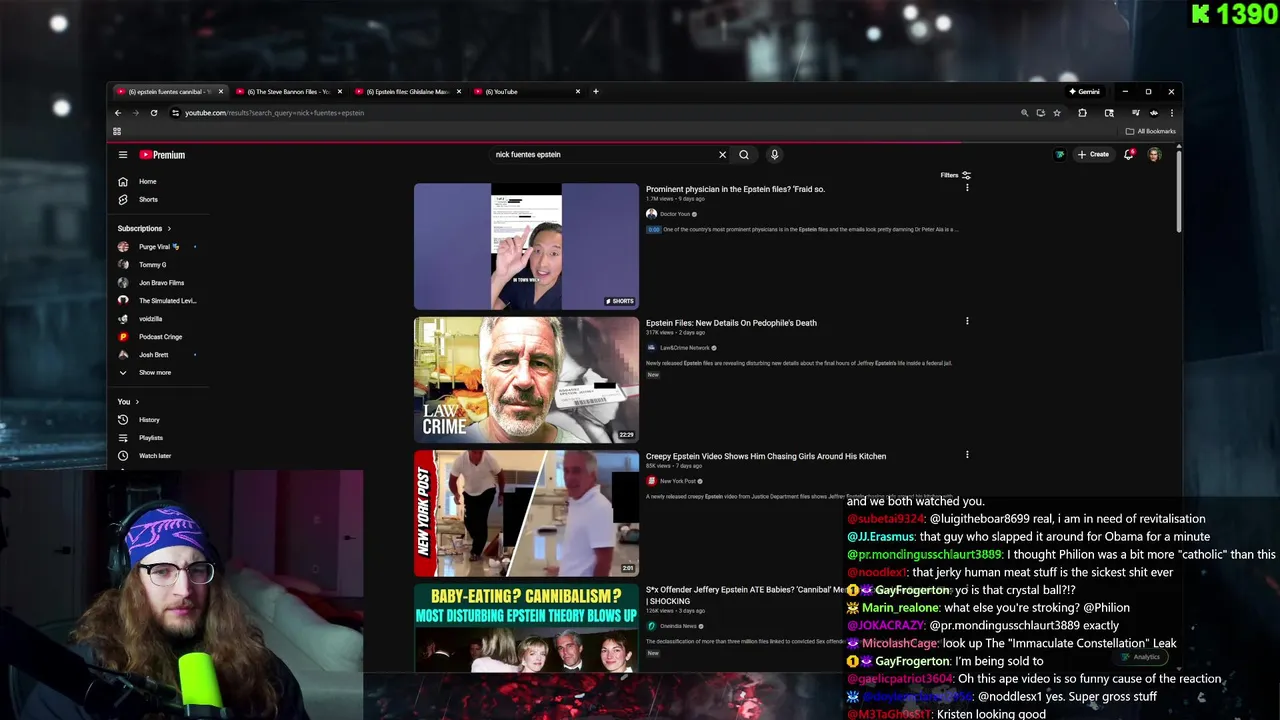Open title 'Creepy Epstein Video Shows Him Chasing Girls'
This screenshot has width=1280, height=720.
pos(766,456)
